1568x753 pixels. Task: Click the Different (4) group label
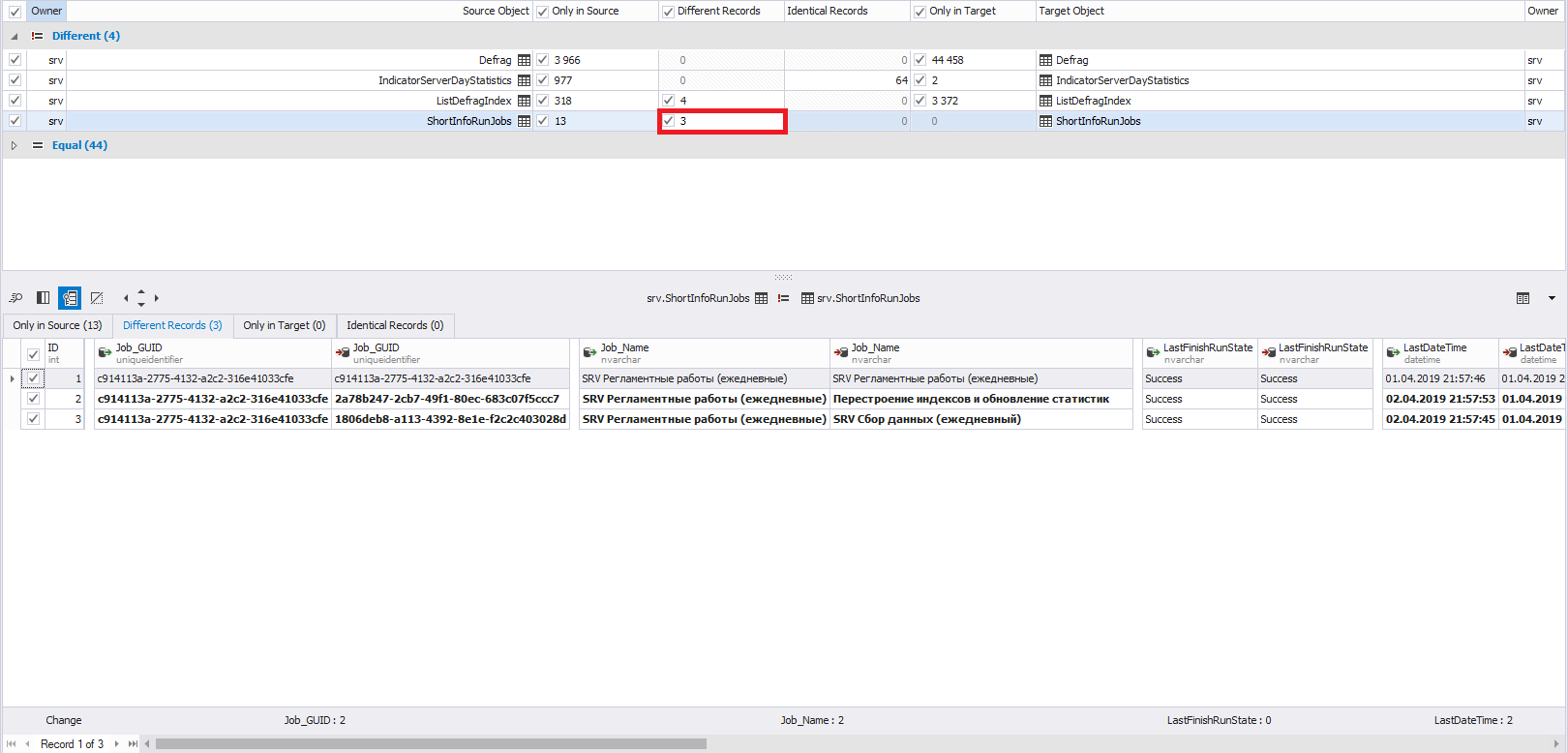(86, 36)
